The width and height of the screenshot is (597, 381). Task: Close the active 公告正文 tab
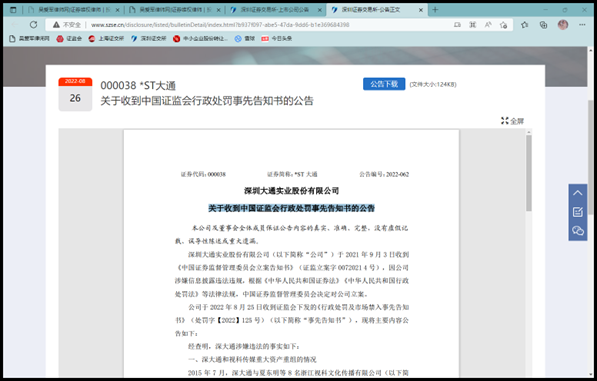[x=421, y=10]
